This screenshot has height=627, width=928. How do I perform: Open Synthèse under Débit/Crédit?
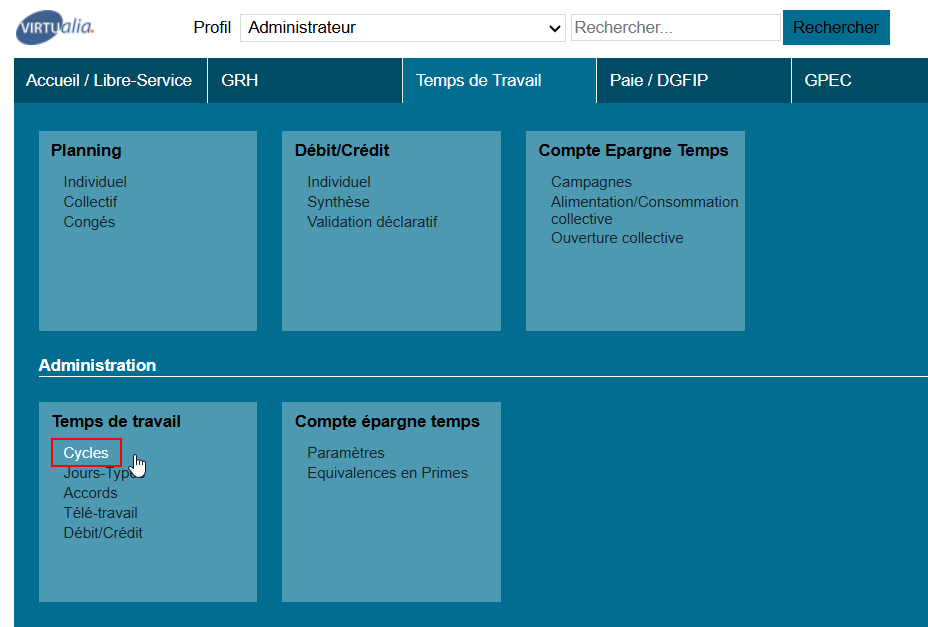click(338, 202)
